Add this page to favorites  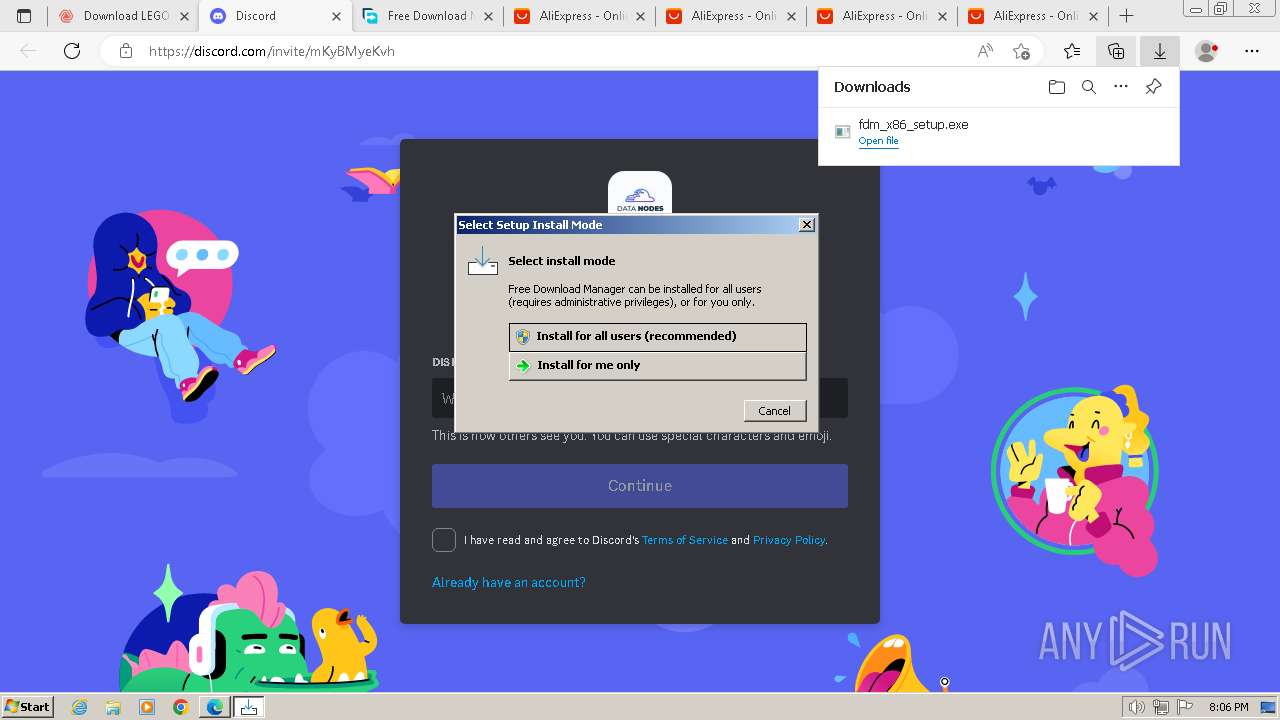pyautogui.click(x=1021, y=51)
